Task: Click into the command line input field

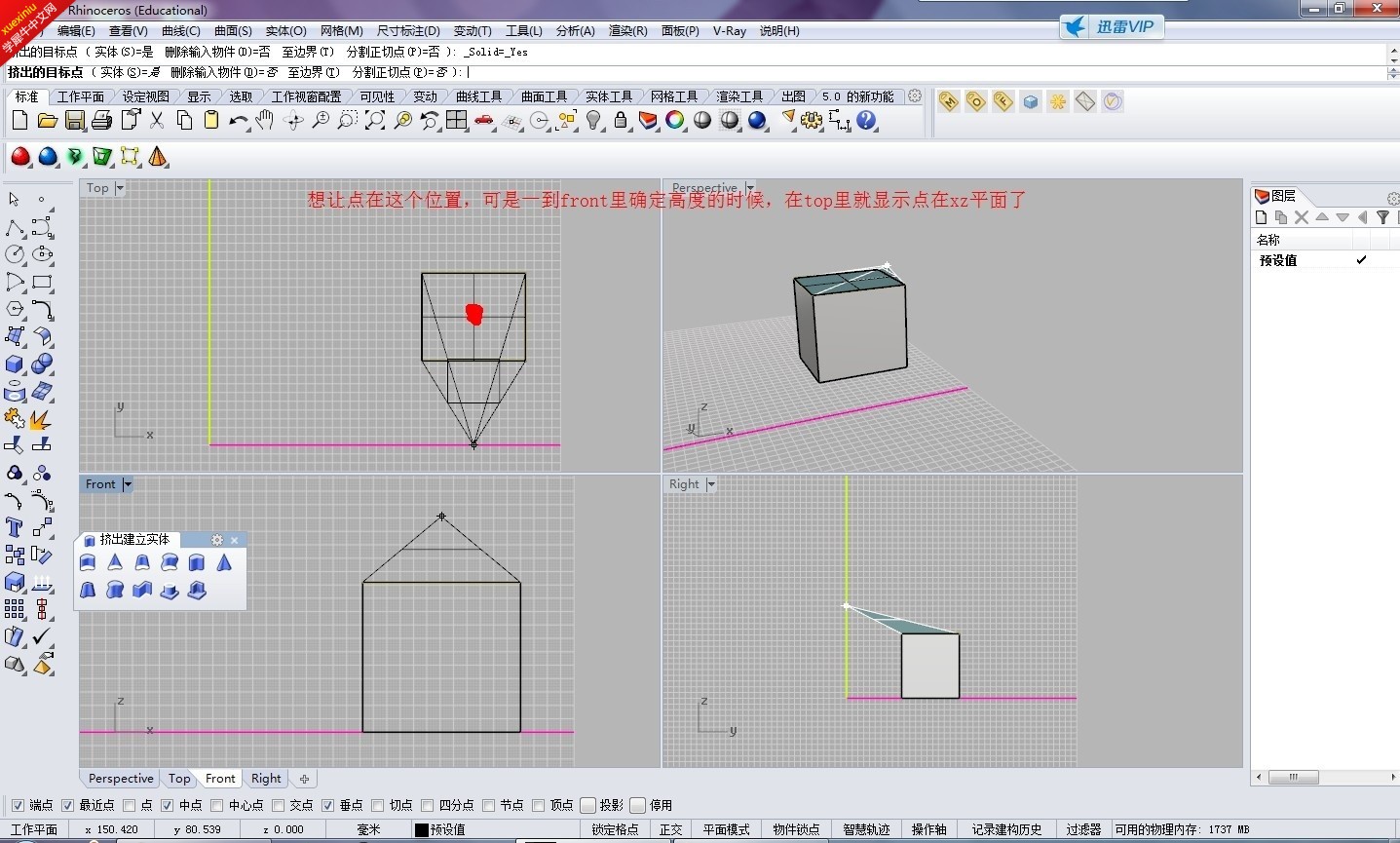Action: coord(697,72)
